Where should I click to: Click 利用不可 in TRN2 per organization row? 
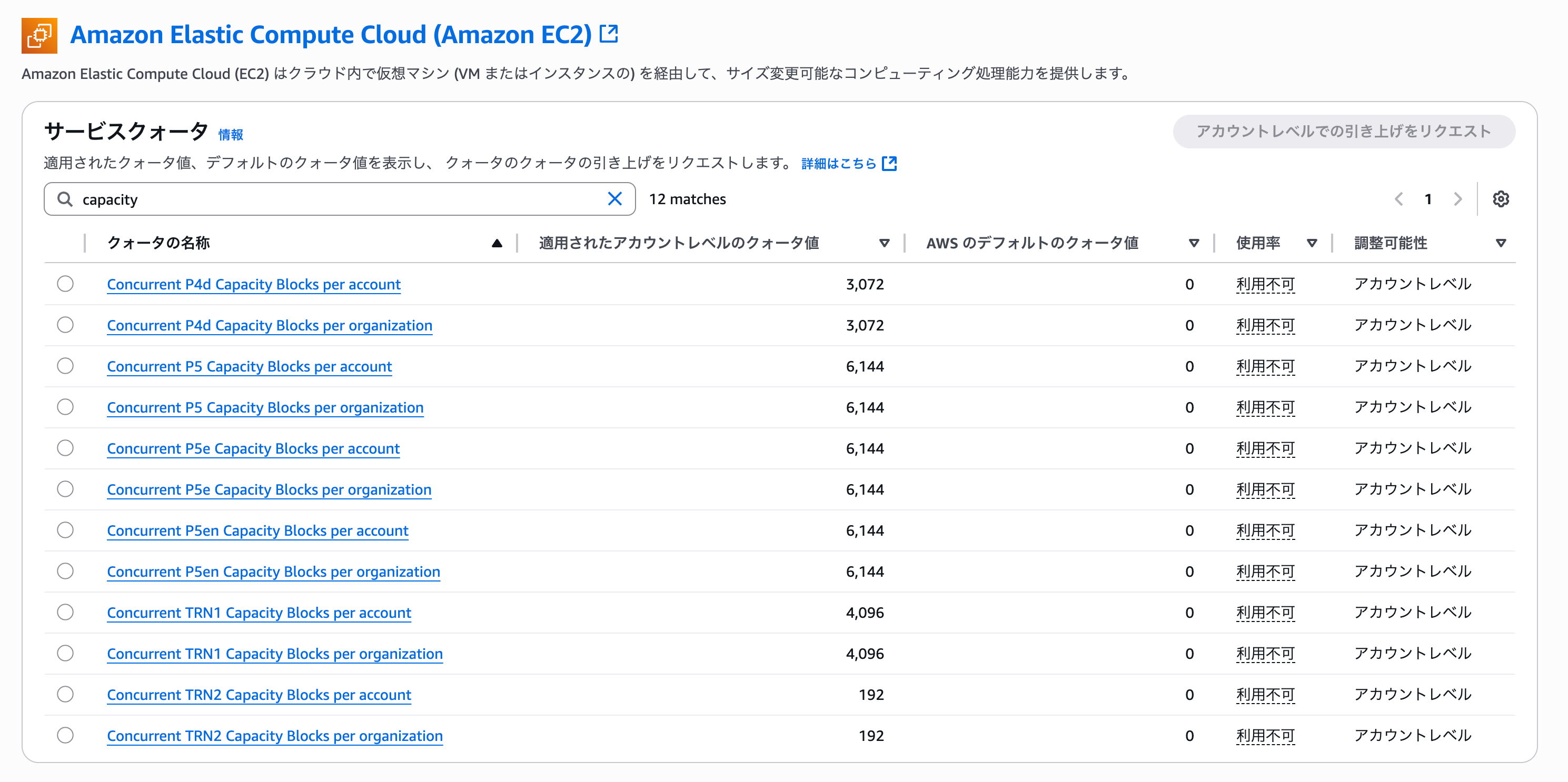point(1265,736)
